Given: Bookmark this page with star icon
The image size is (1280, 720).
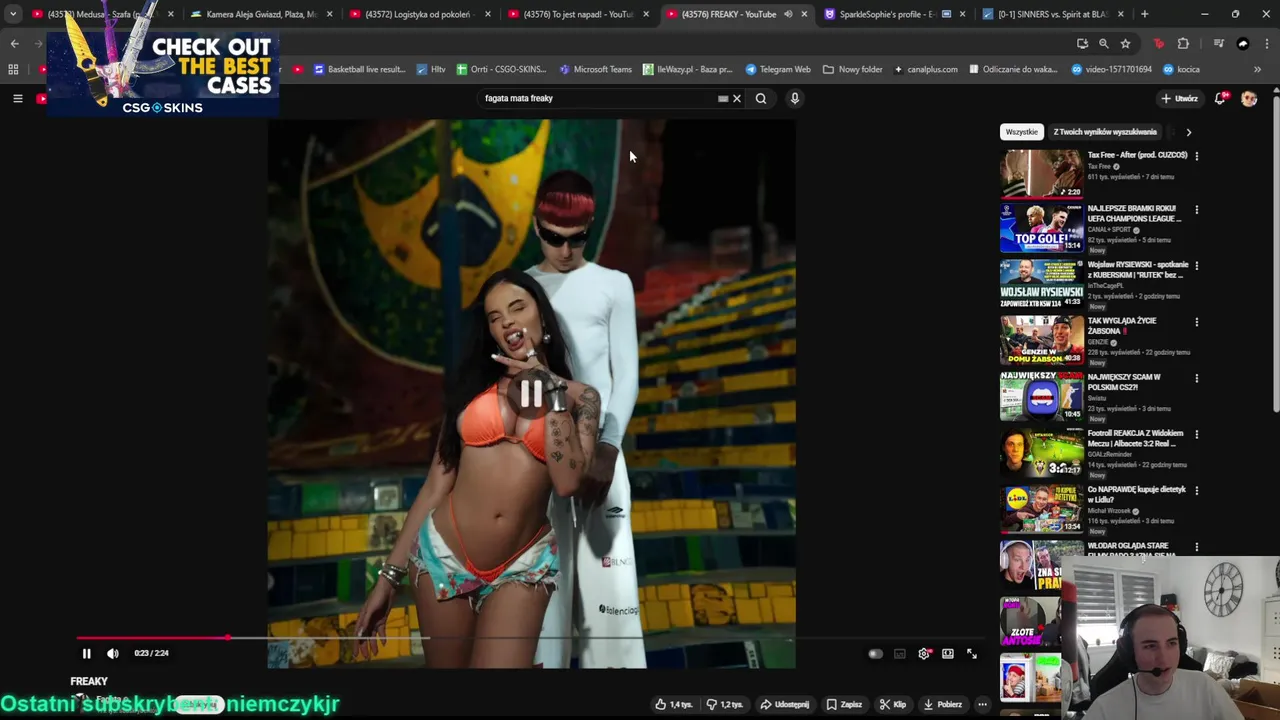Looking at the screenshot, I should pos(1125,43).
